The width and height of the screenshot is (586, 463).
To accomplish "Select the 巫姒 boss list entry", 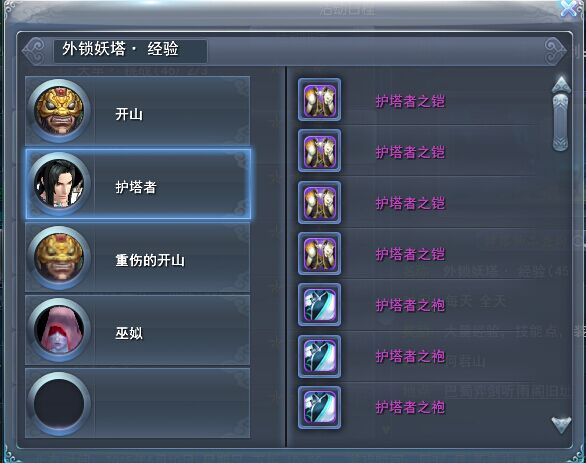I will click(138, 330).
